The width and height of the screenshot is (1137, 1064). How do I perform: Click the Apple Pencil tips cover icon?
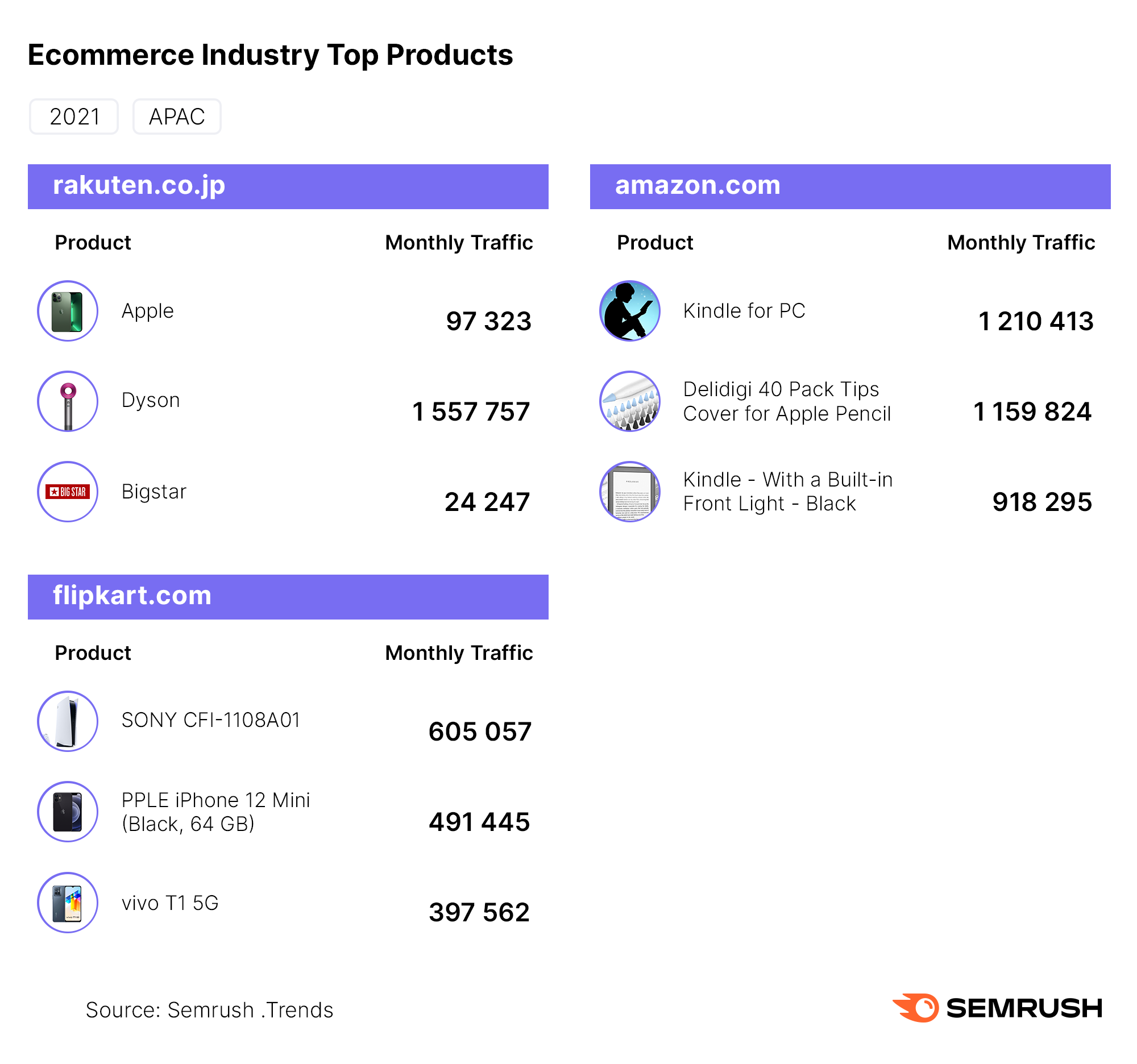(630, 401)
